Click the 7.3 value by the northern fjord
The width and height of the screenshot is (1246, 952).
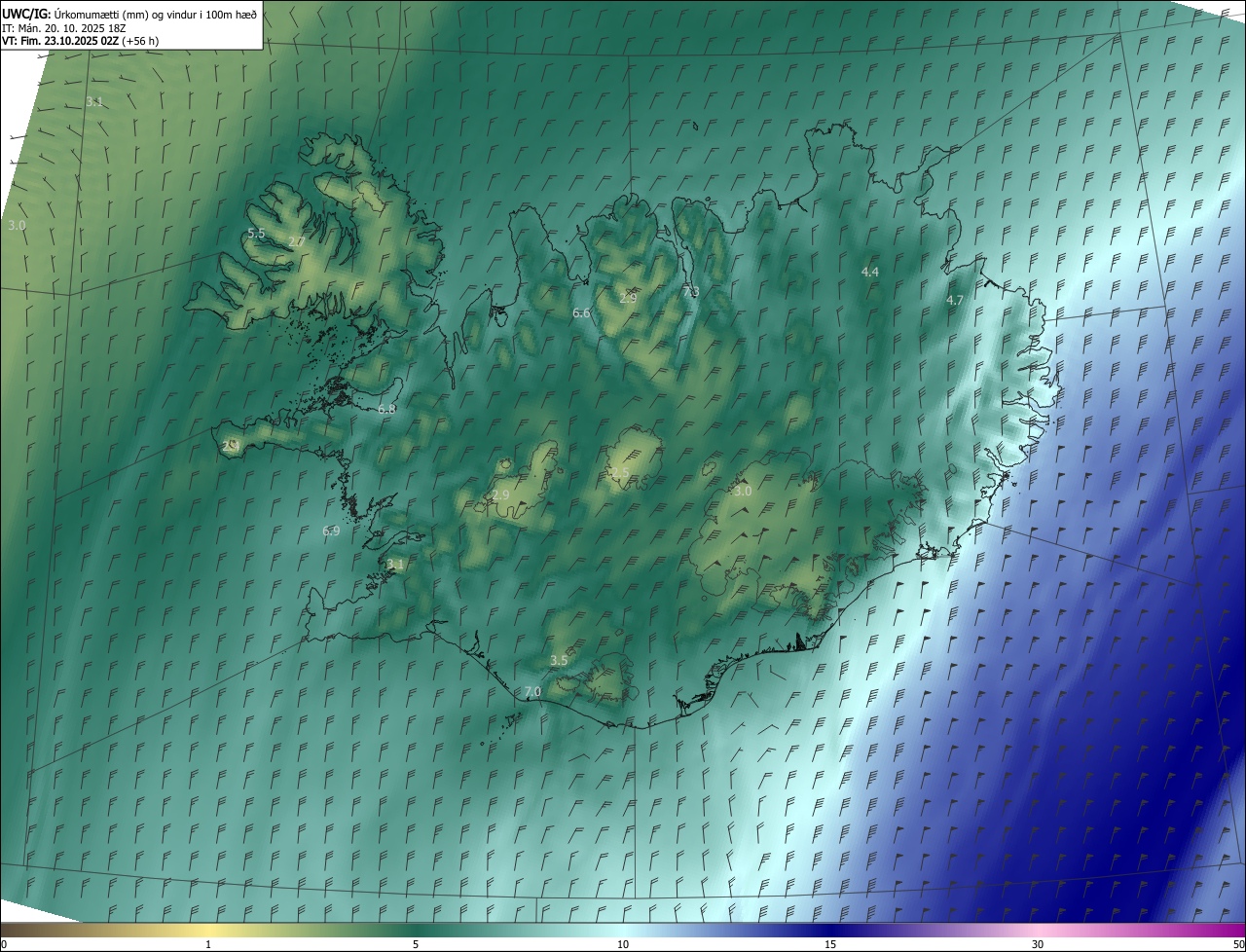tap(690, 292)
